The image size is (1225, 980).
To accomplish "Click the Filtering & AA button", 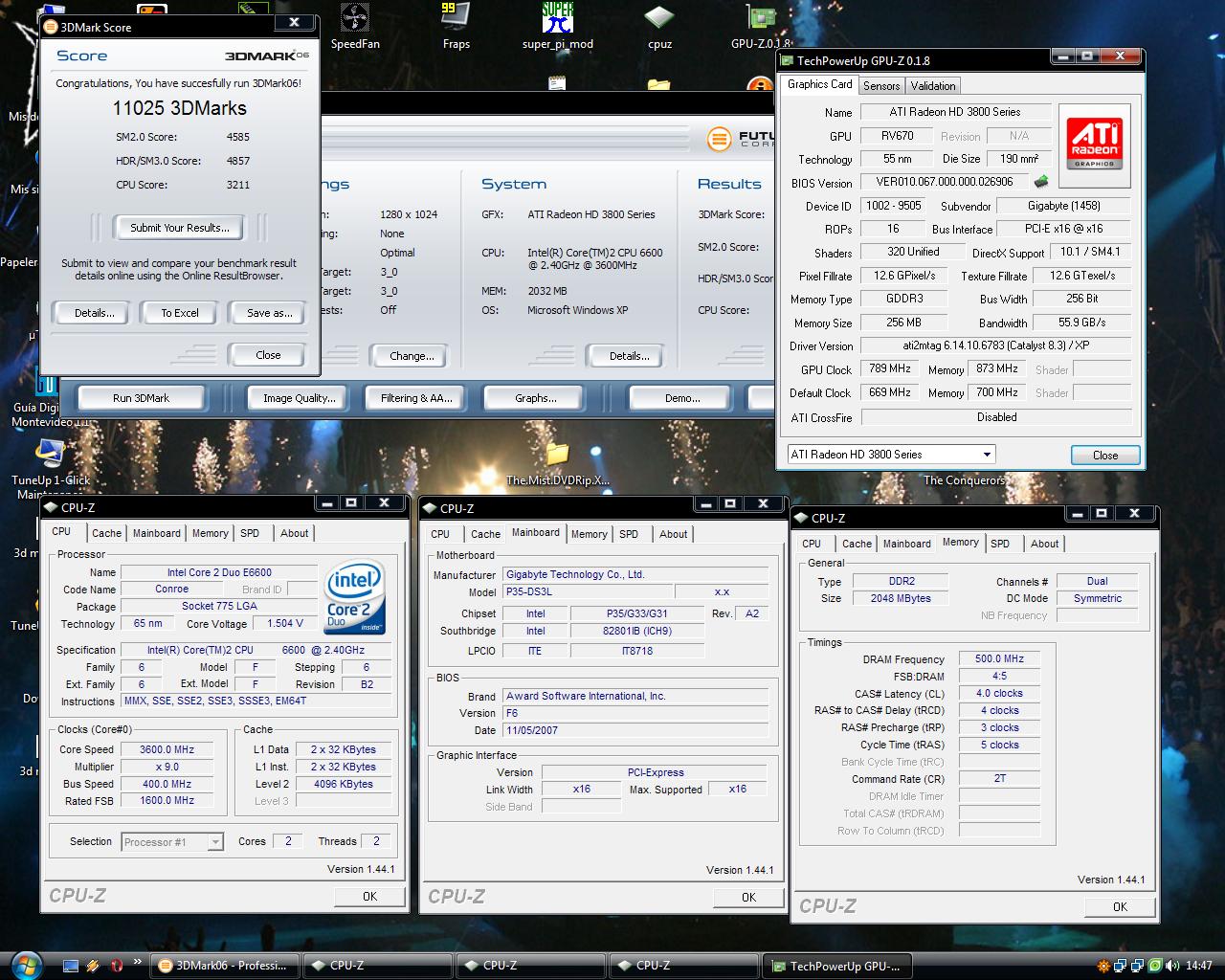I will [x=416, y=398].
